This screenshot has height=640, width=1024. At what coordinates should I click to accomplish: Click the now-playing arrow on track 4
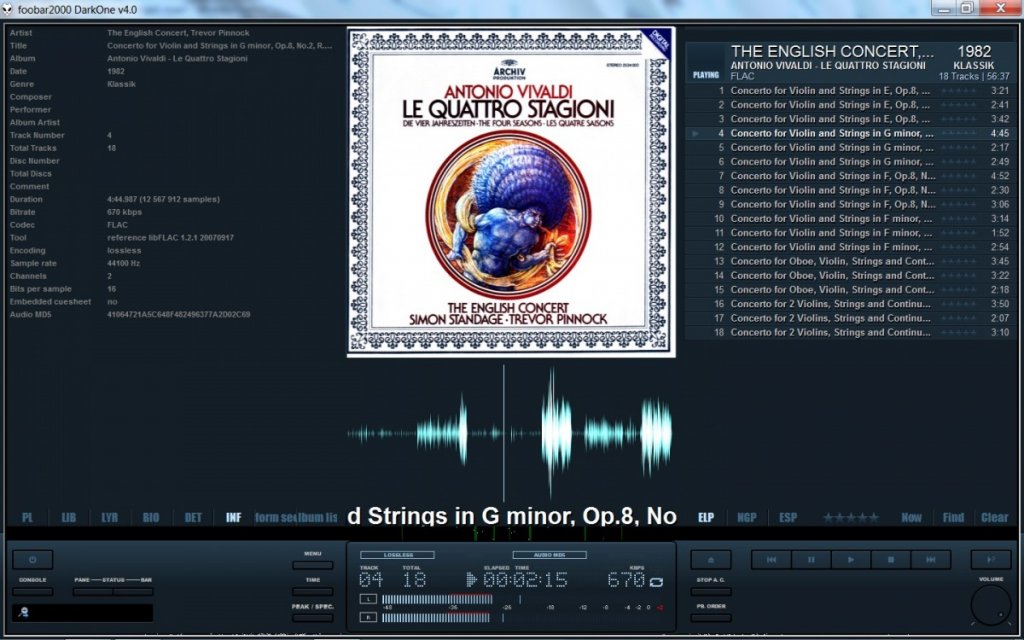pyautogui.click(x=696, y=133)
